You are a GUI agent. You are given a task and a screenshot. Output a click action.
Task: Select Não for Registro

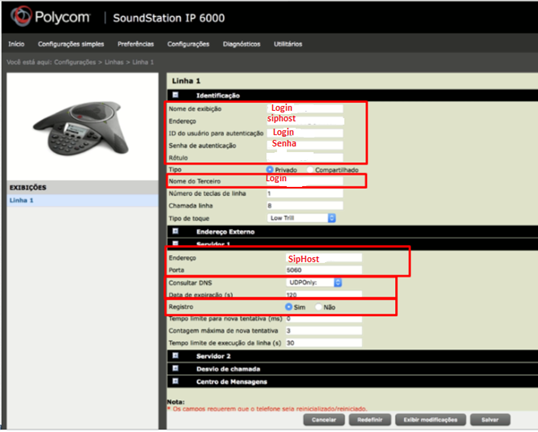point(318,307)
